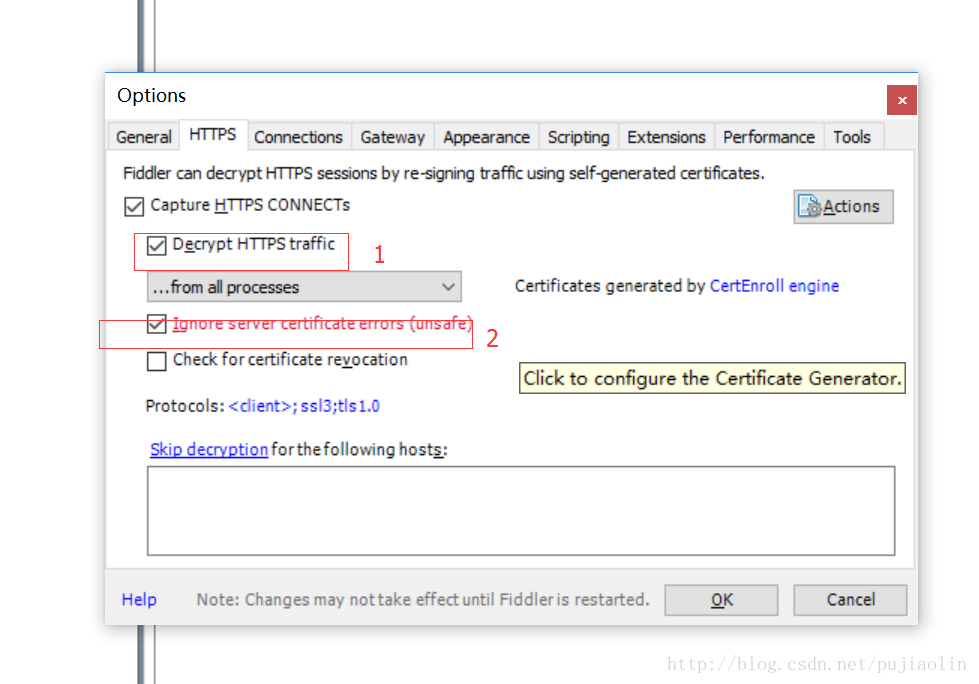Click inside the skip hosts text box
The height and width of the screenshot is (684, 979).
(x=520, y=510)
